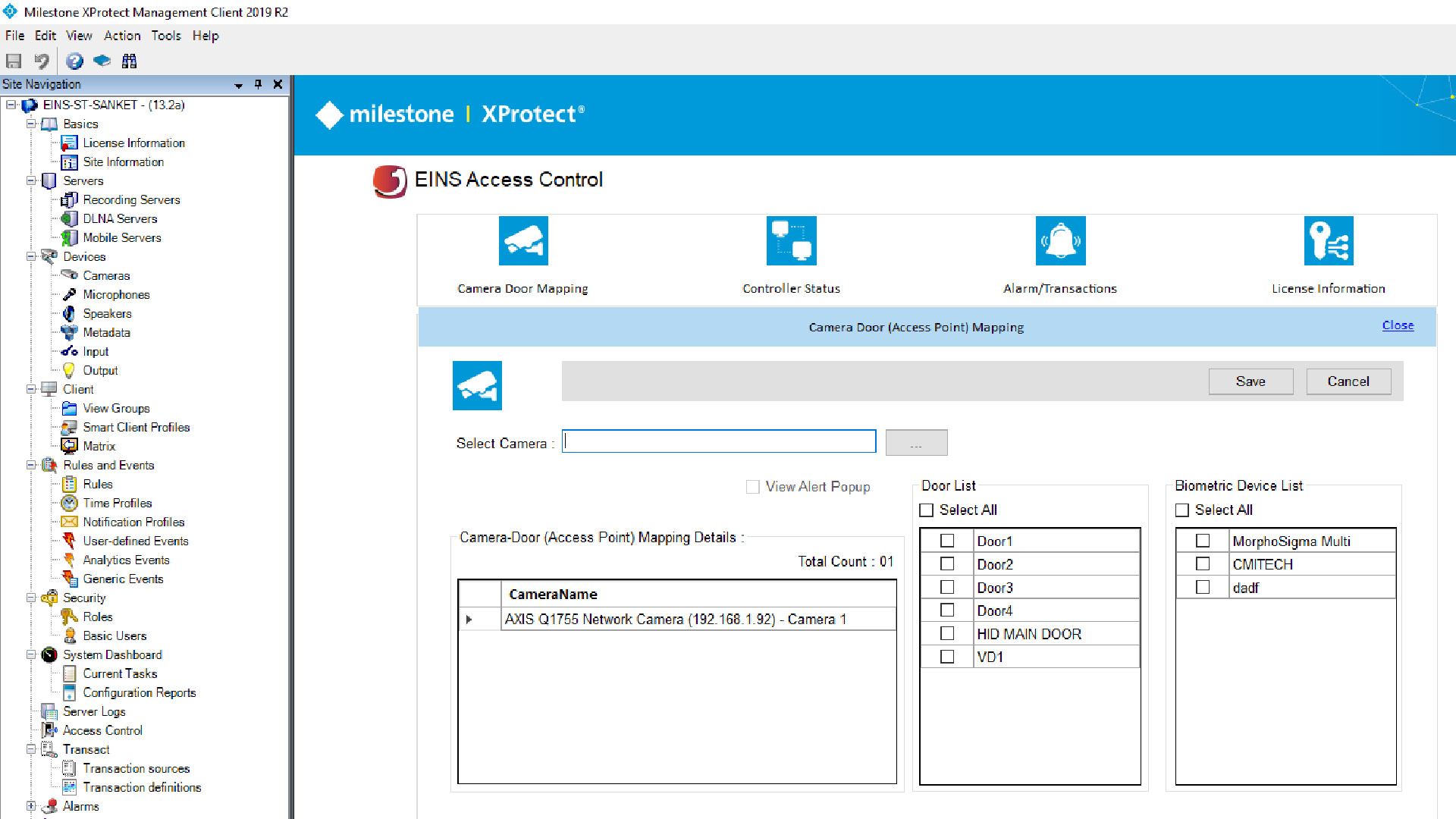Open Time Profiles under Rules and Events
Viewport: 1456px width, 819px height.
118,503
